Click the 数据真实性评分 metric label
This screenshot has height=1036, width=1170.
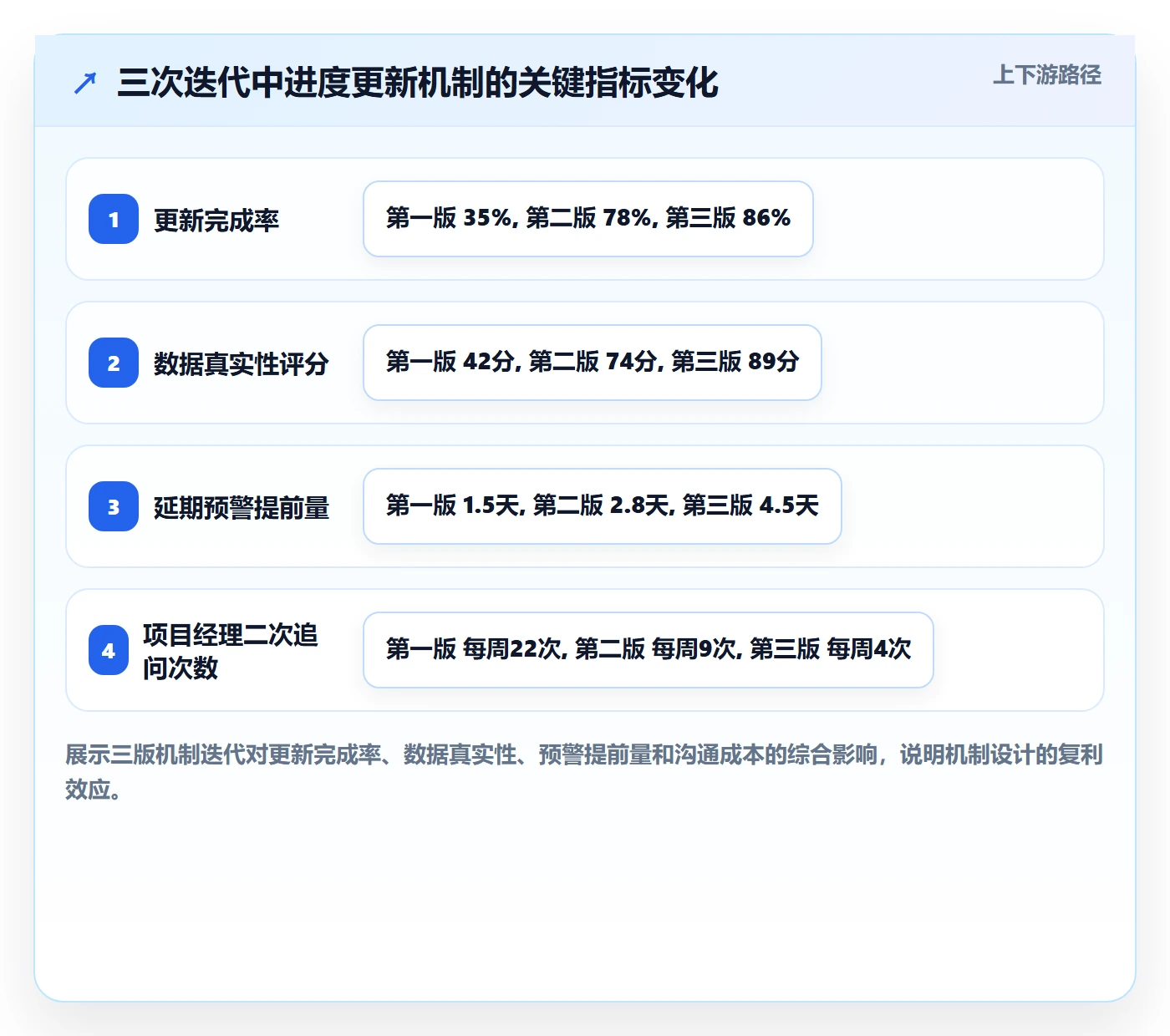coord(242,363)
